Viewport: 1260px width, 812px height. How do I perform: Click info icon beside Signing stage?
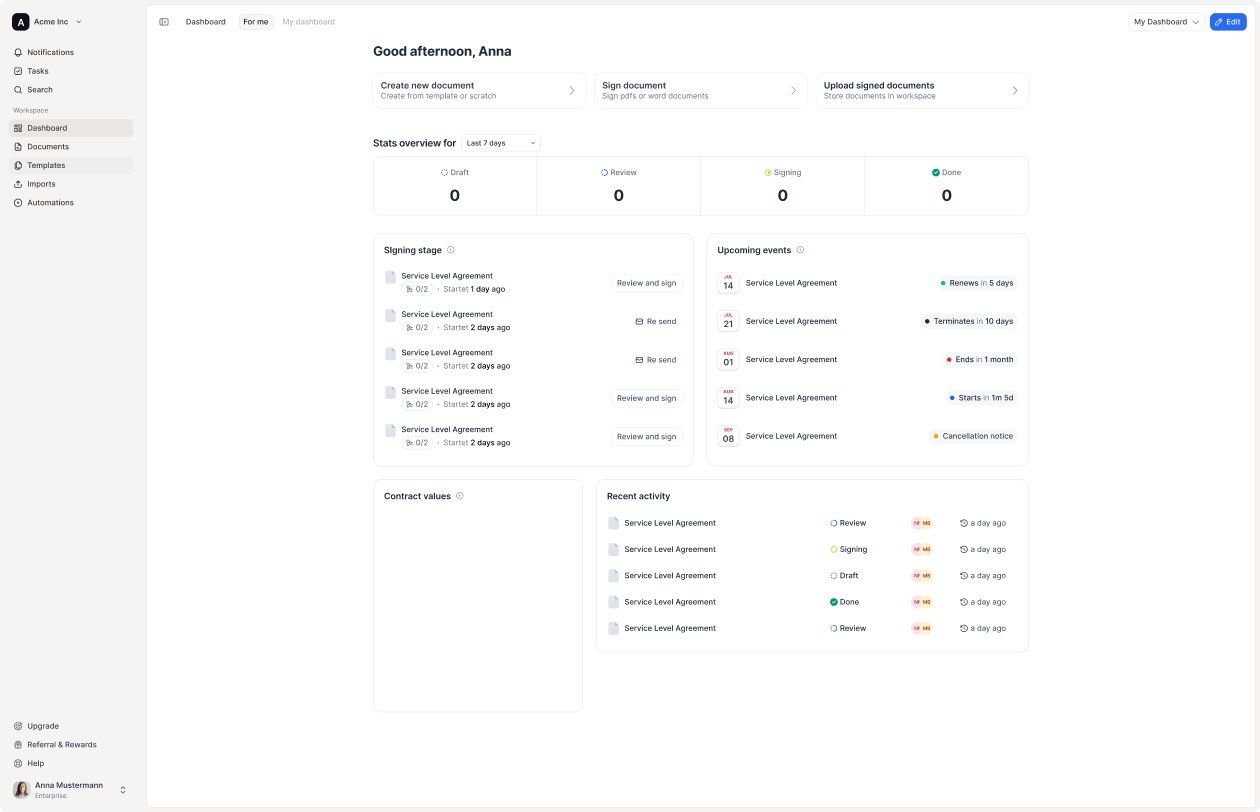[x=451, y=250]
